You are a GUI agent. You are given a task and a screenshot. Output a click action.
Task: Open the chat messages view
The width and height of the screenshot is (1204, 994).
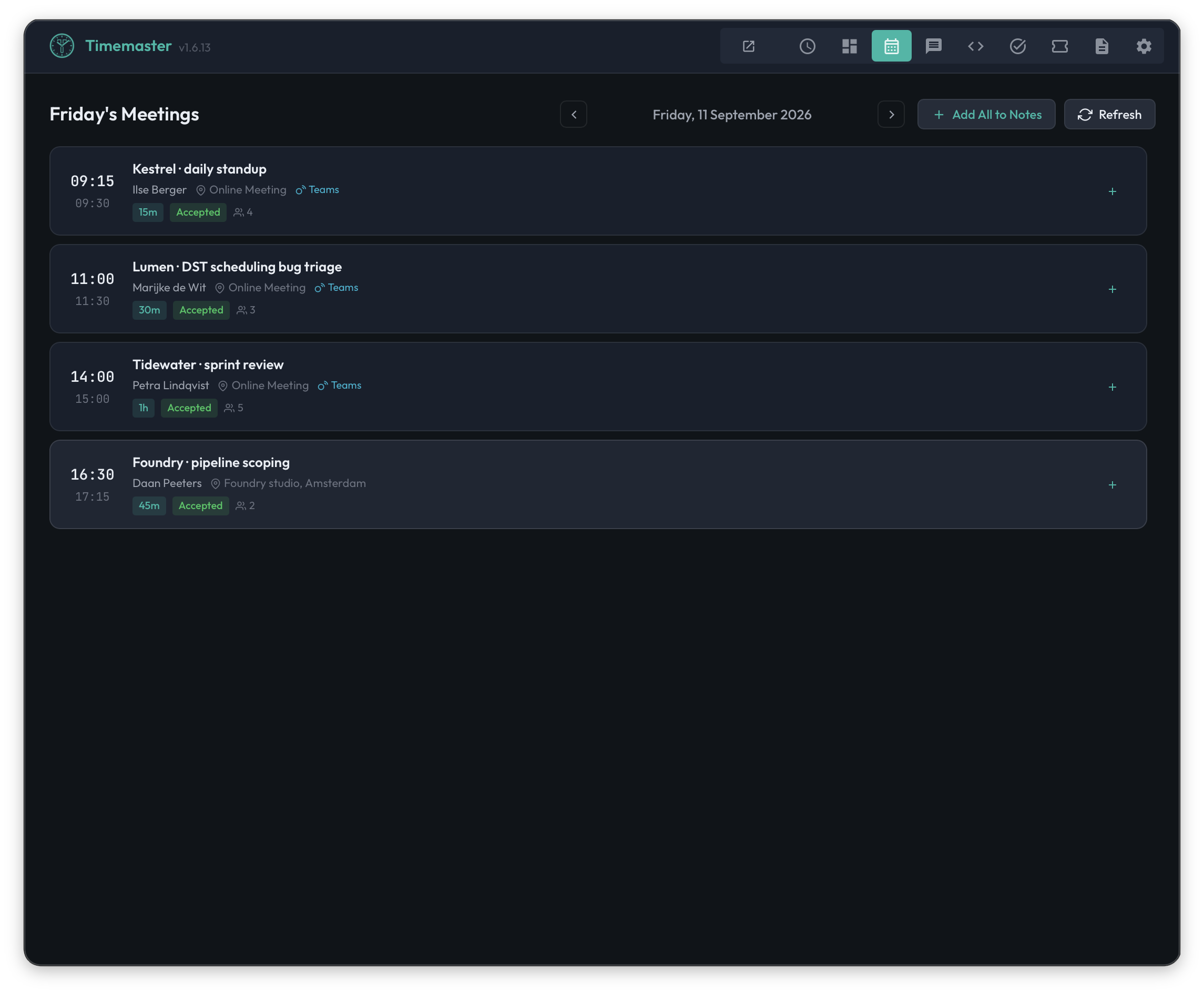coord(933,46)
